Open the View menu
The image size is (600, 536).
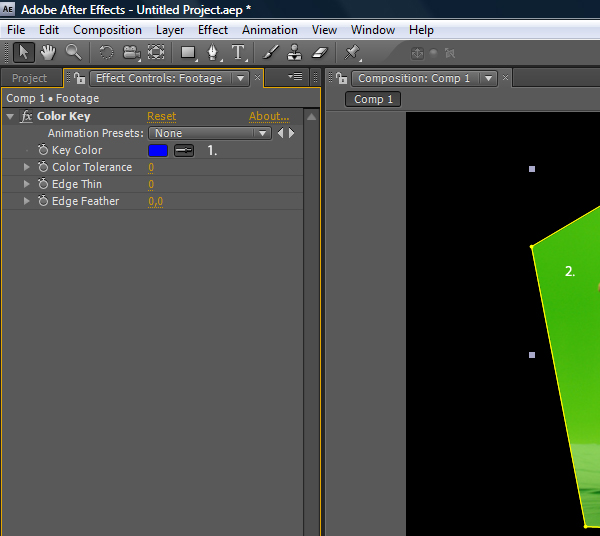coord(324,30)
